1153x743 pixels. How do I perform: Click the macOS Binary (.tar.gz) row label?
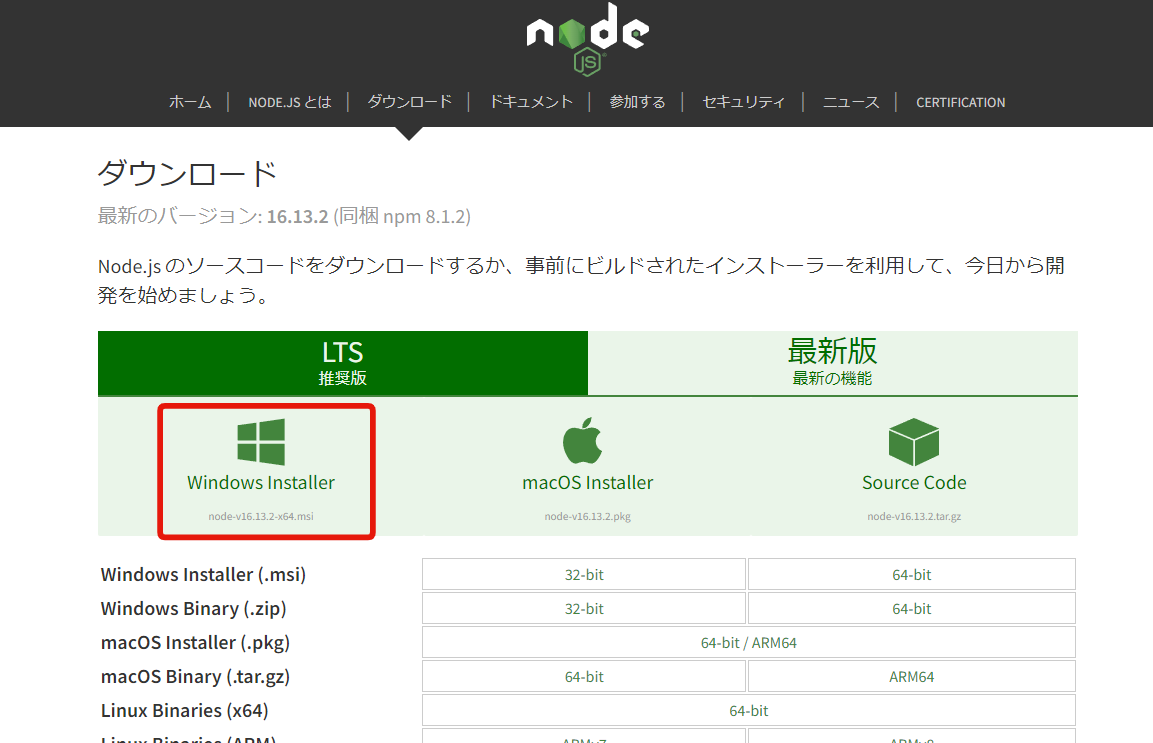coord(195,676)
